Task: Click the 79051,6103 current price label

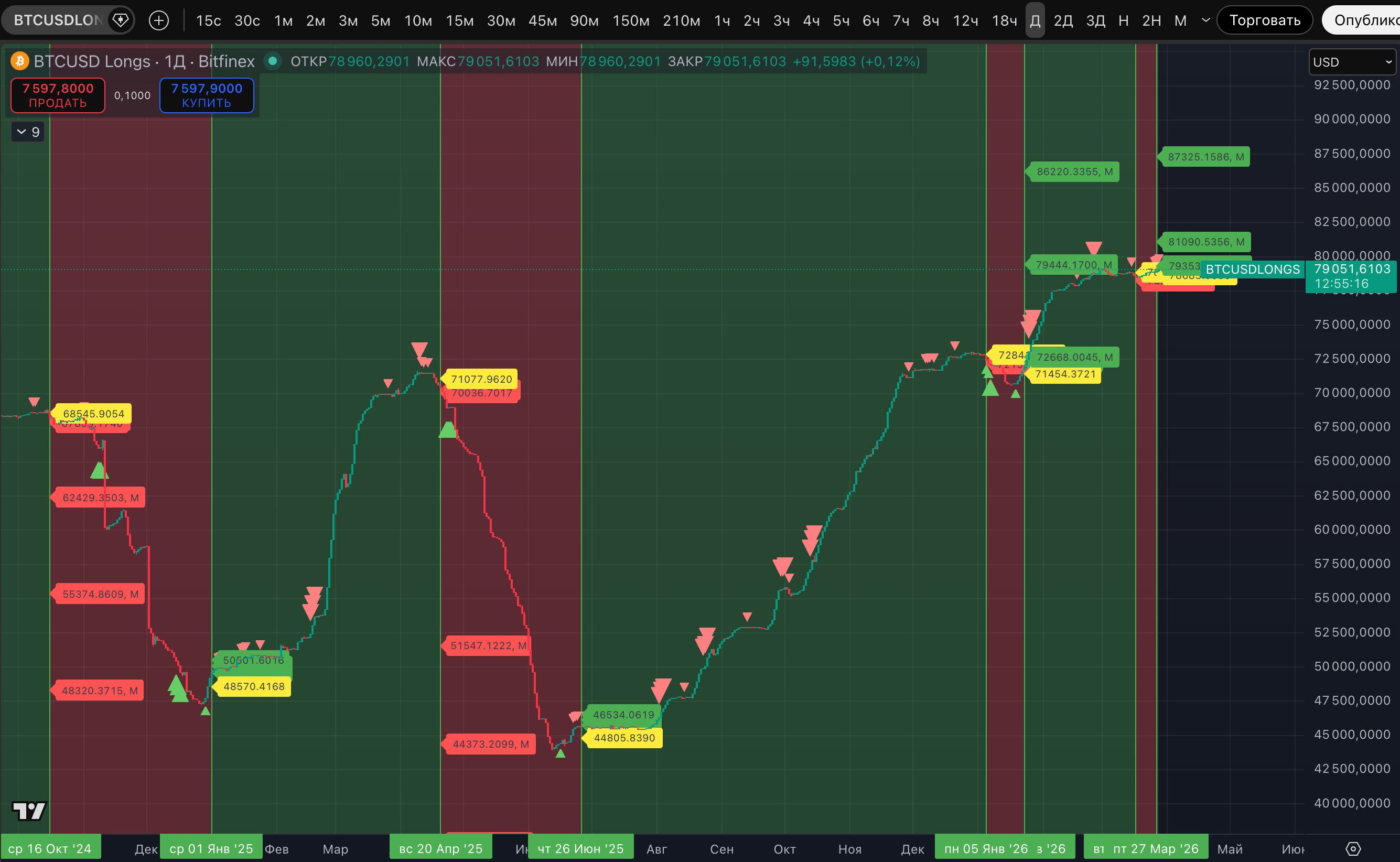Action: (1352, 269)
